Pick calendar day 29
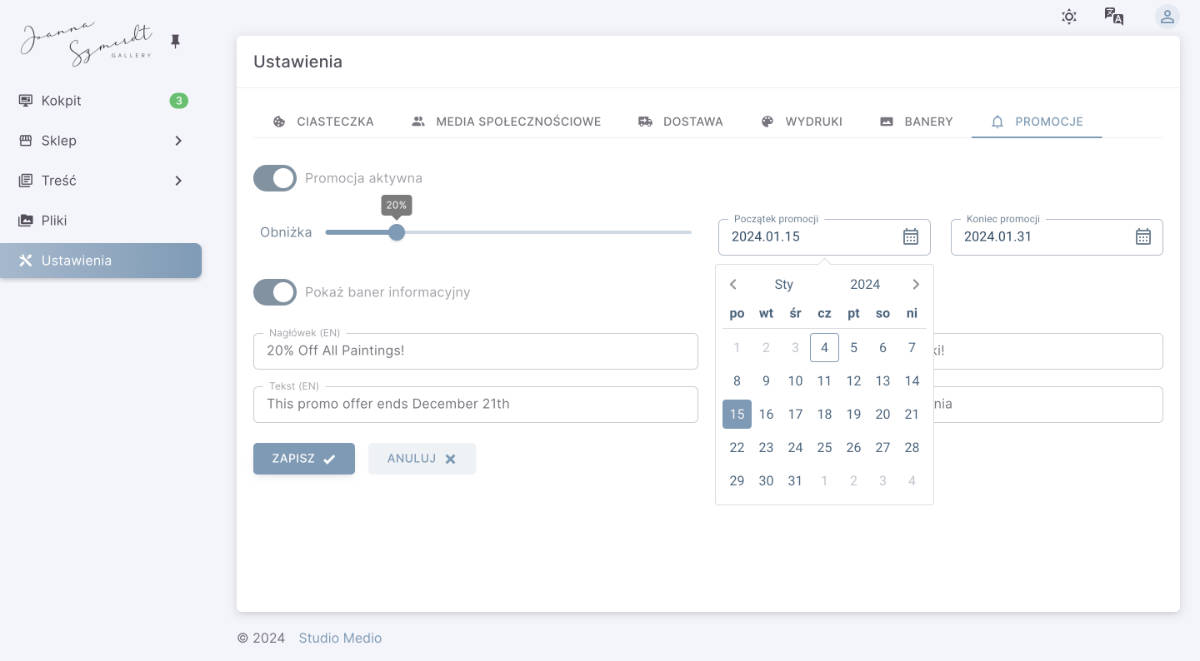The height and width of the screenshot is (661, 1200). tap(737, 480)
